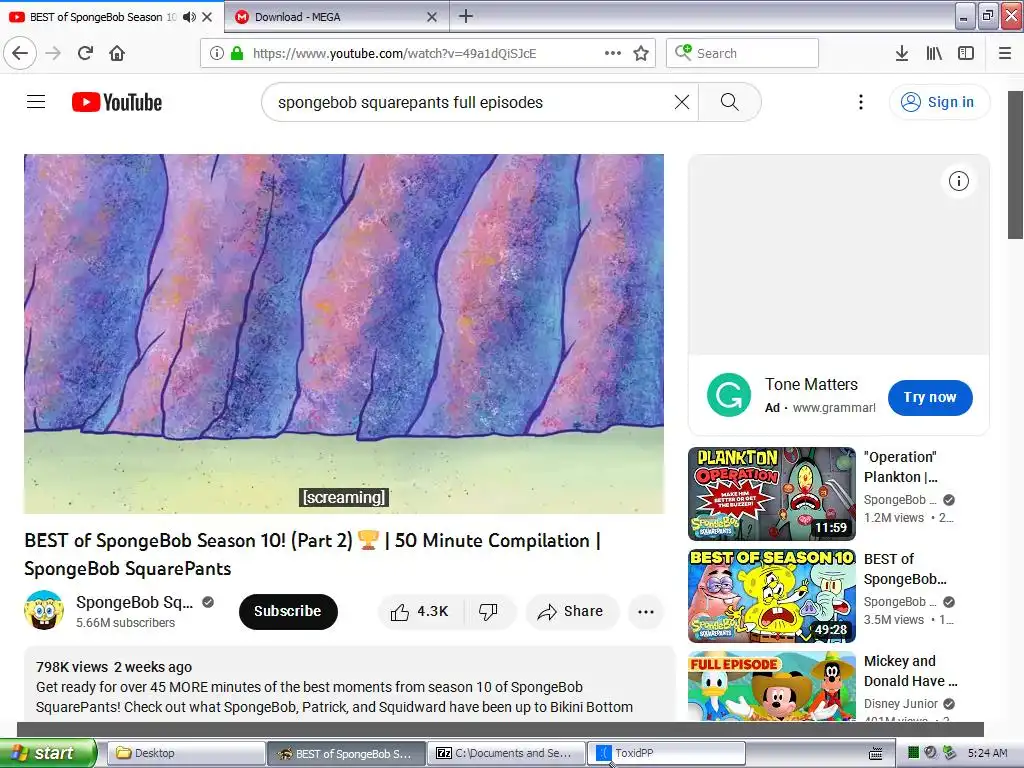Open the YouTube guide hamburger menu
Viewport: 1024px width, 768px height.
coord(36,102)
